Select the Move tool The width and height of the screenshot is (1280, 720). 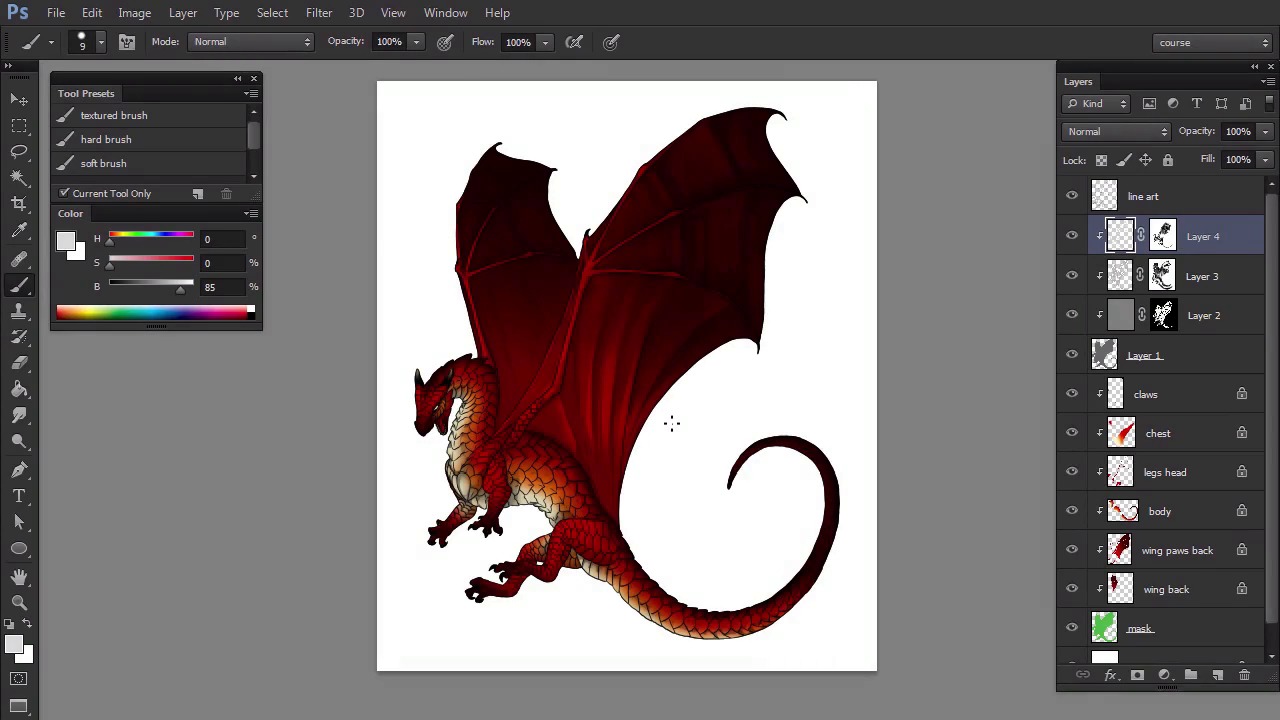point(19,99)
